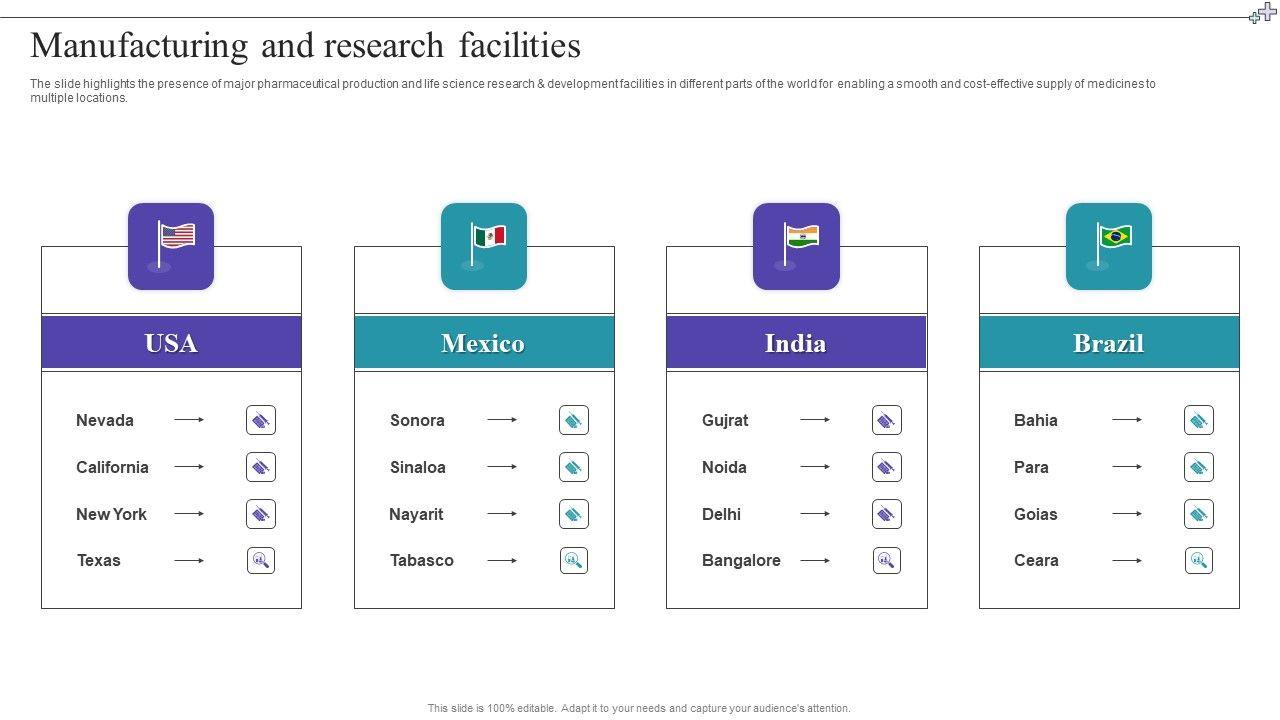This screenshot has height=720, width=1280.
Task: Select the research icon next to Bangalore
Action: point(886,560)
